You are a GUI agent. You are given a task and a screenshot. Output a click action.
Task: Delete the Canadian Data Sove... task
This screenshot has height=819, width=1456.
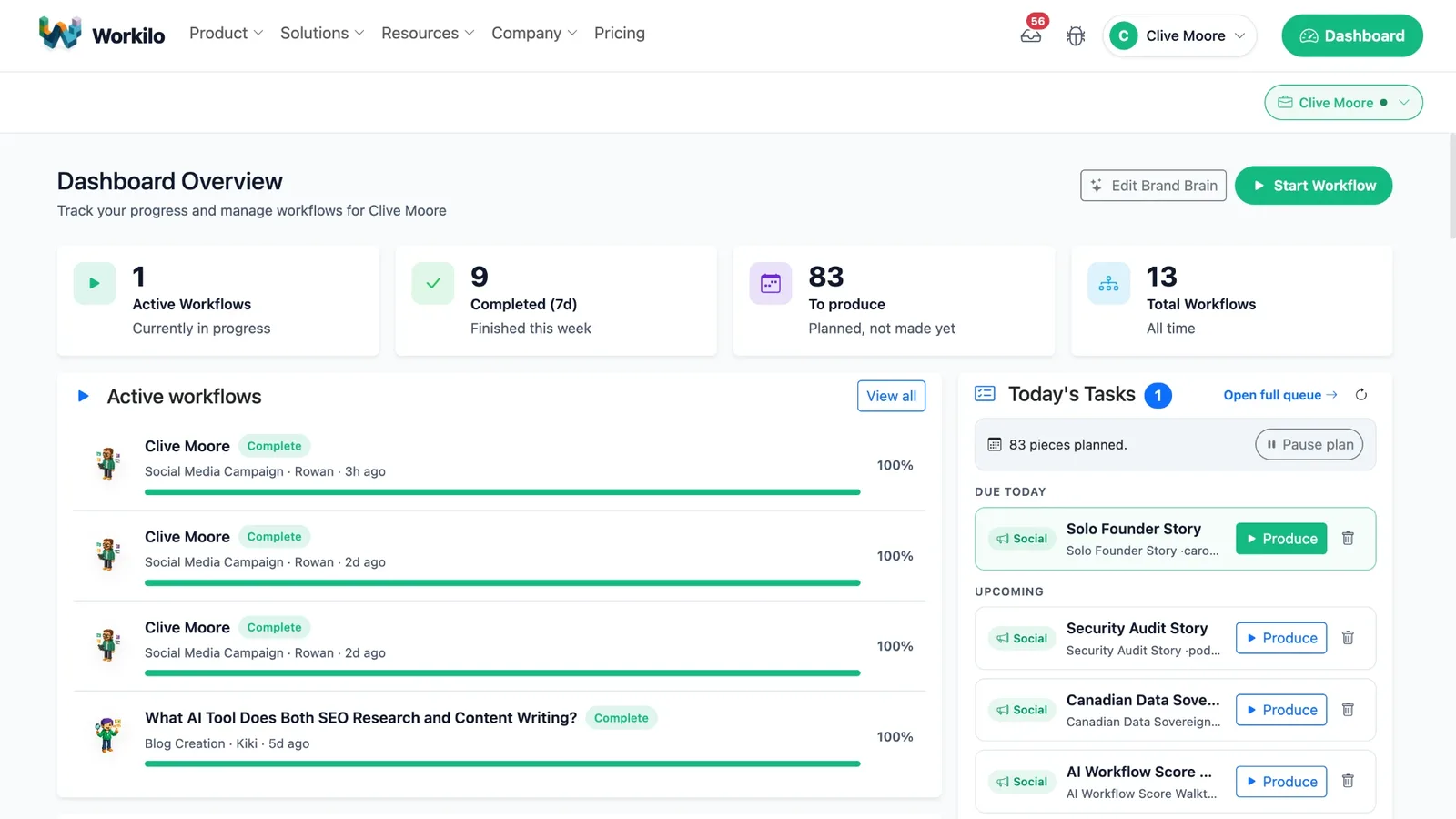click(x=1349, y=710)
